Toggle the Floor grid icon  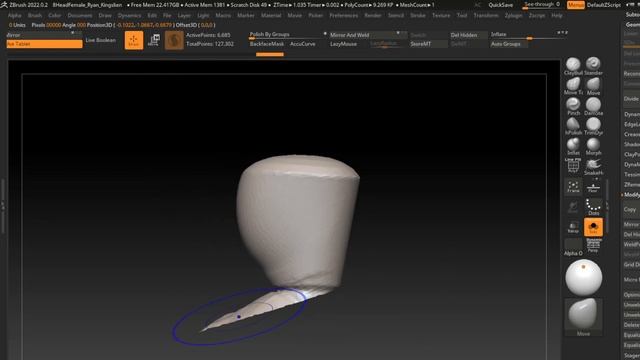tap(593, 187)
